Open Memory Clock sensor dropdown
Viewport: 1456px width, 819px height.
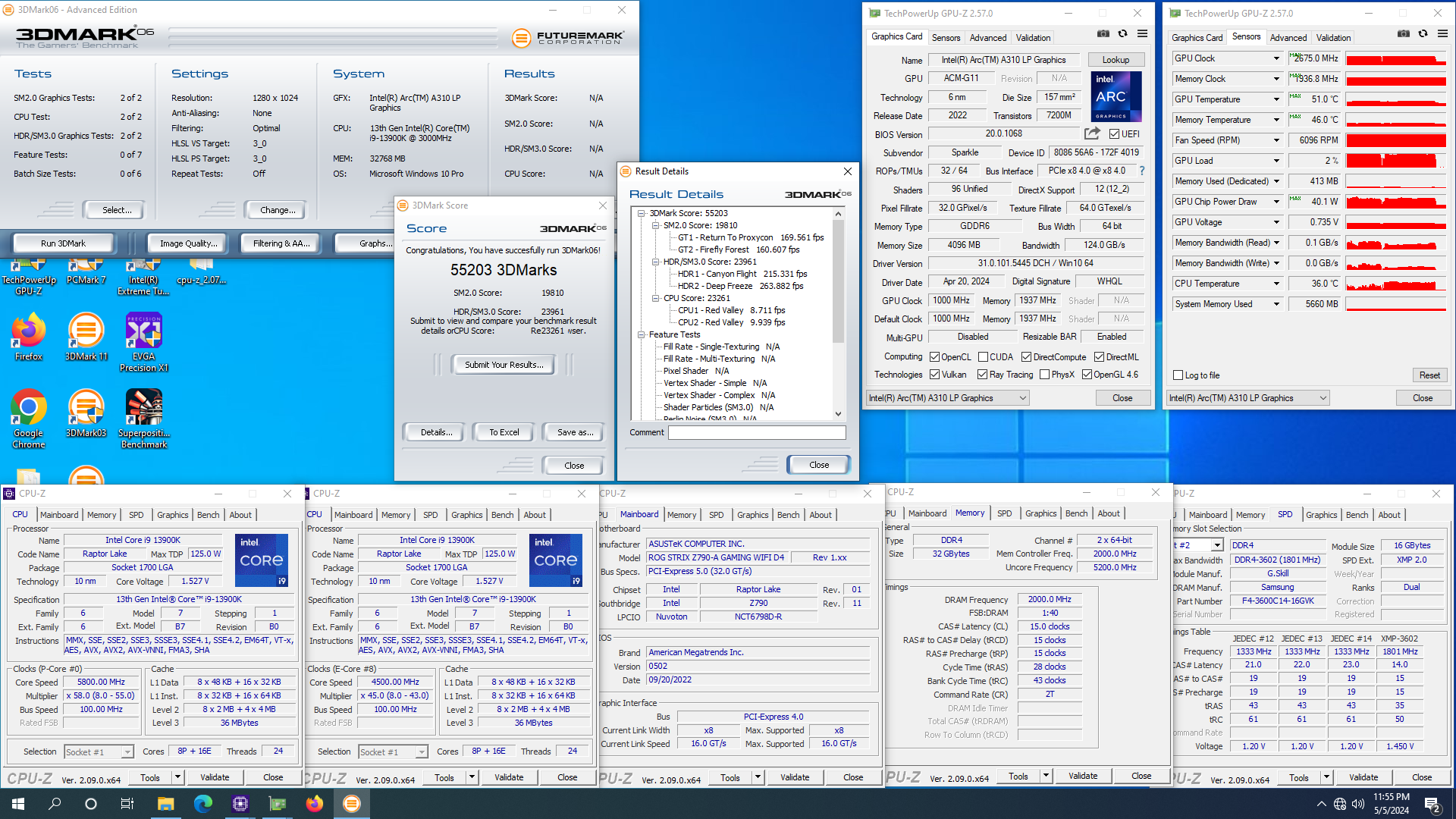point(1276,79)
